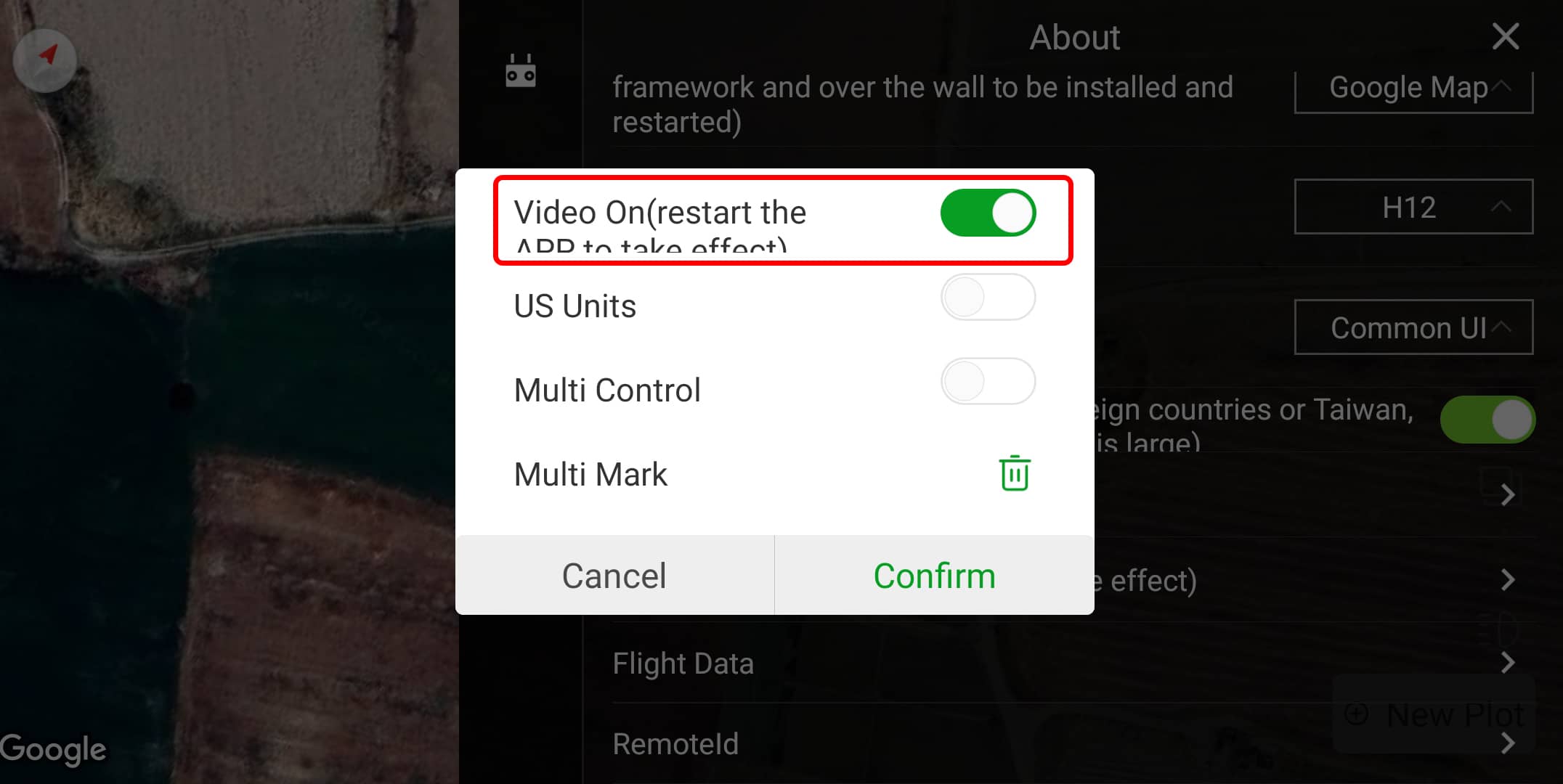Click the Multi Mark delete icon

pyautogui.click(x=1012, y=472)
